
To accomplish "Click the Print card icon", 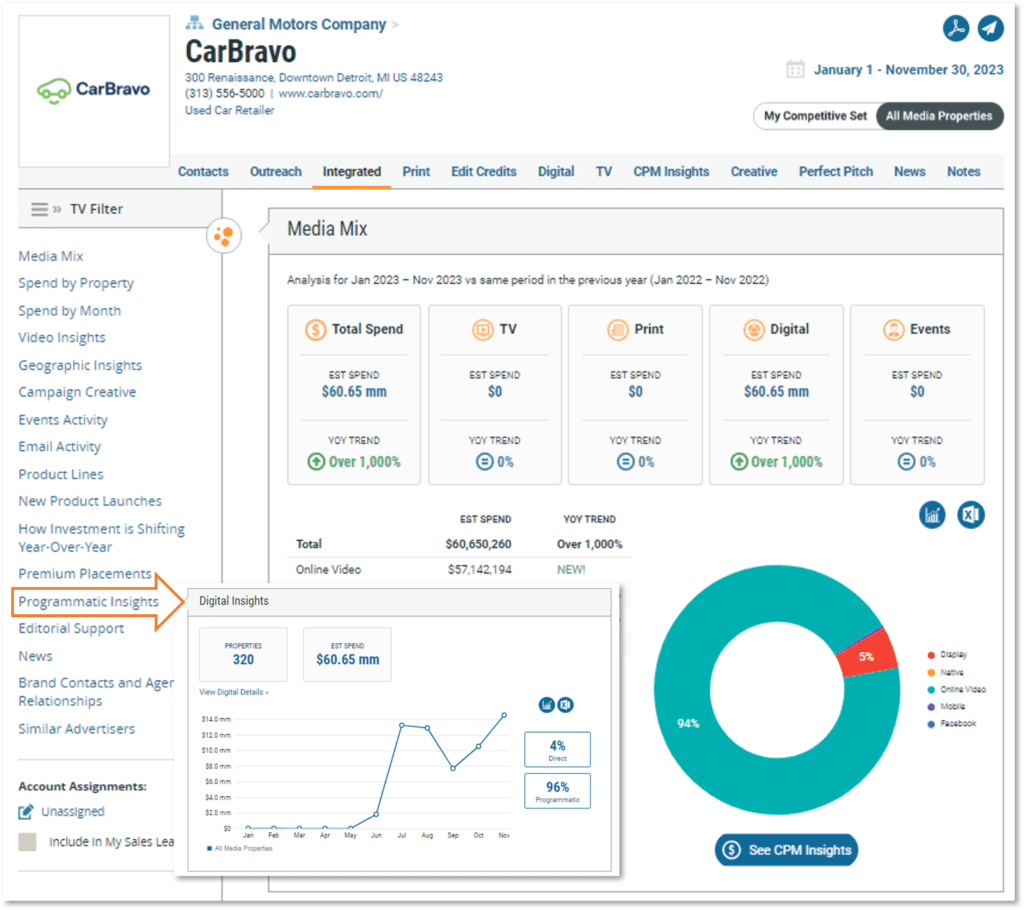I will click(617, 329).
